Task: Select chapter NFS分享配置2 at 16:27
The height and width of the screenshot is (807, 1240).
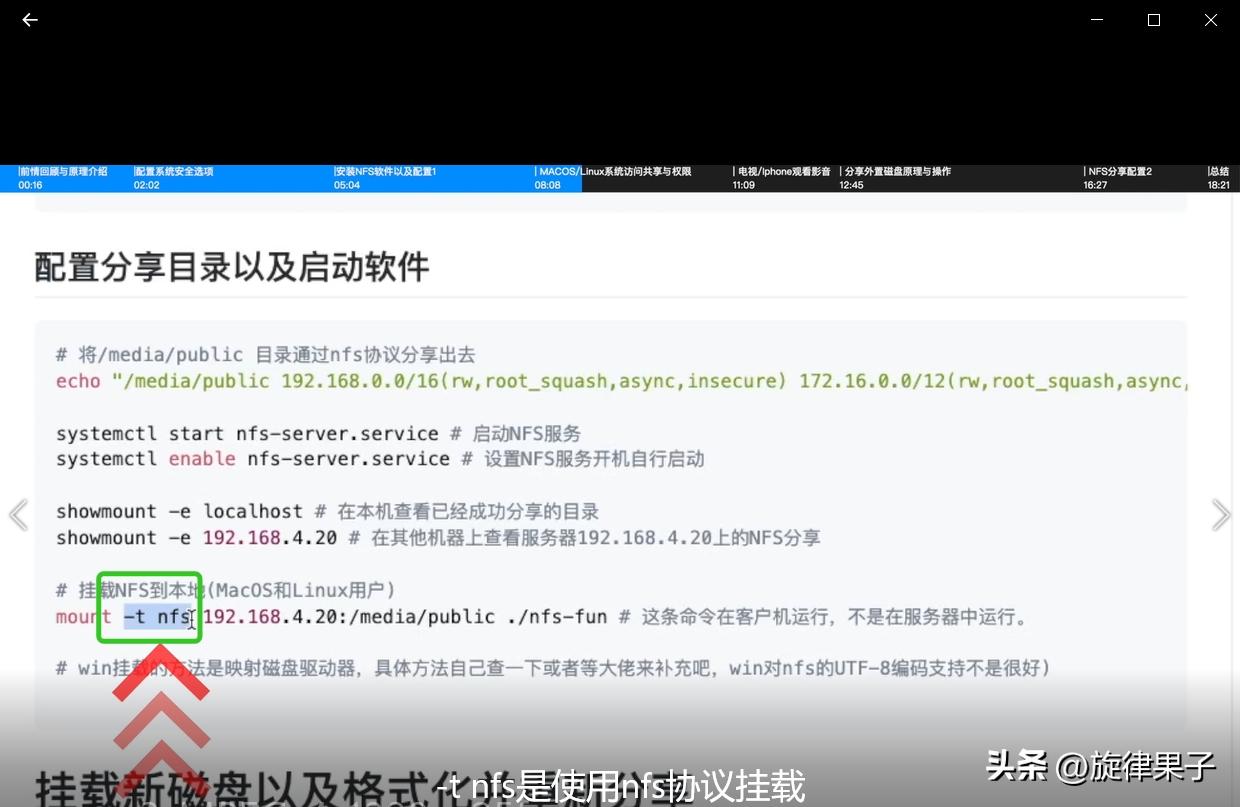Action: pos(1120,178)
